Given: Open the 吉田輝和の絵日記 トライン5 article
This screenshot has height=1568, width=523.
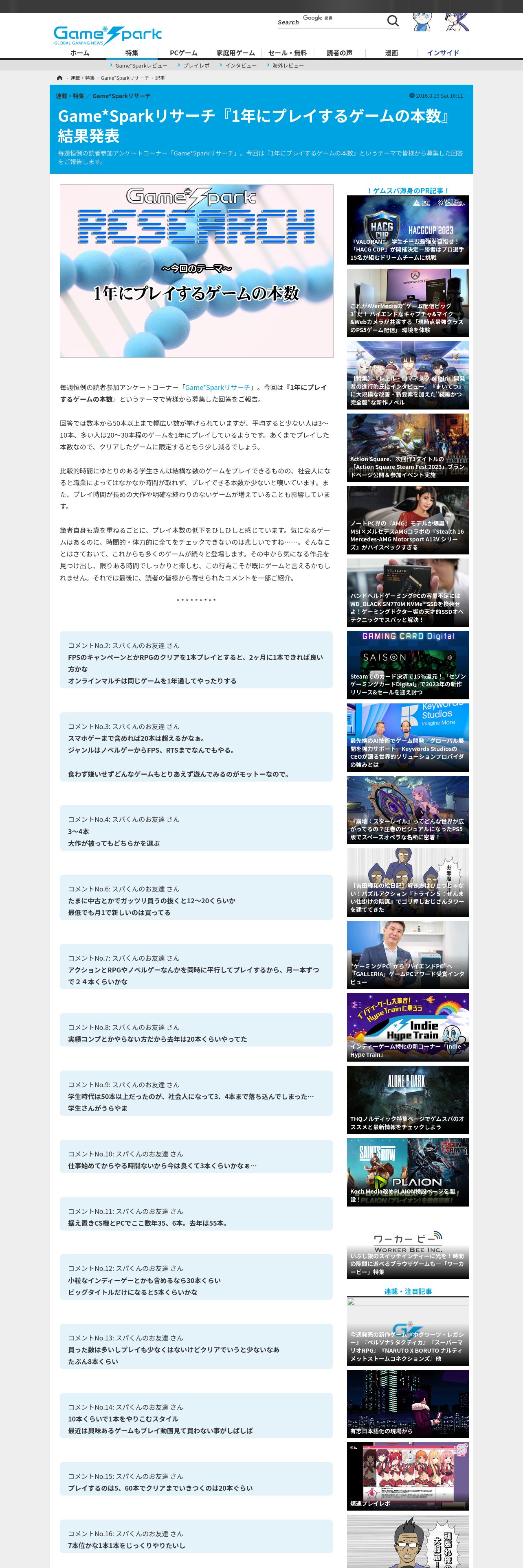Looking at the screenshot, I should [x=408, y=882].
